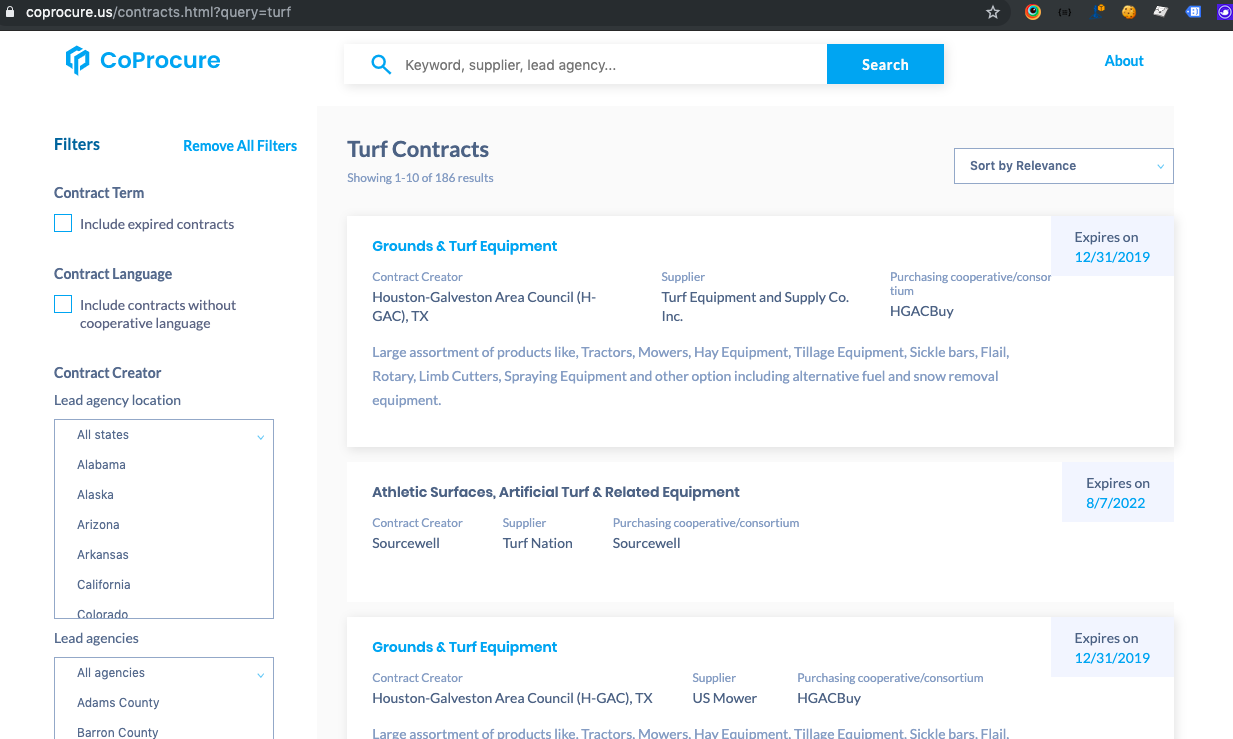
Task: Open the purple circular extension icon
Action: point(1225,12)
